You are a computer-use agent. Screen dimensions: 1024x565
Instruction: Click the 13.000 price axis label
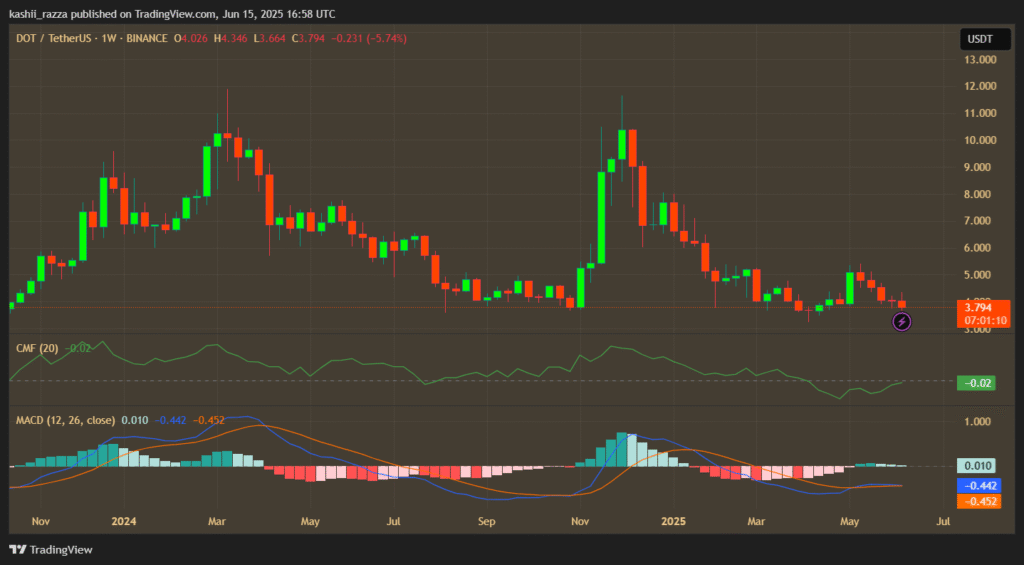pos(980,59)
